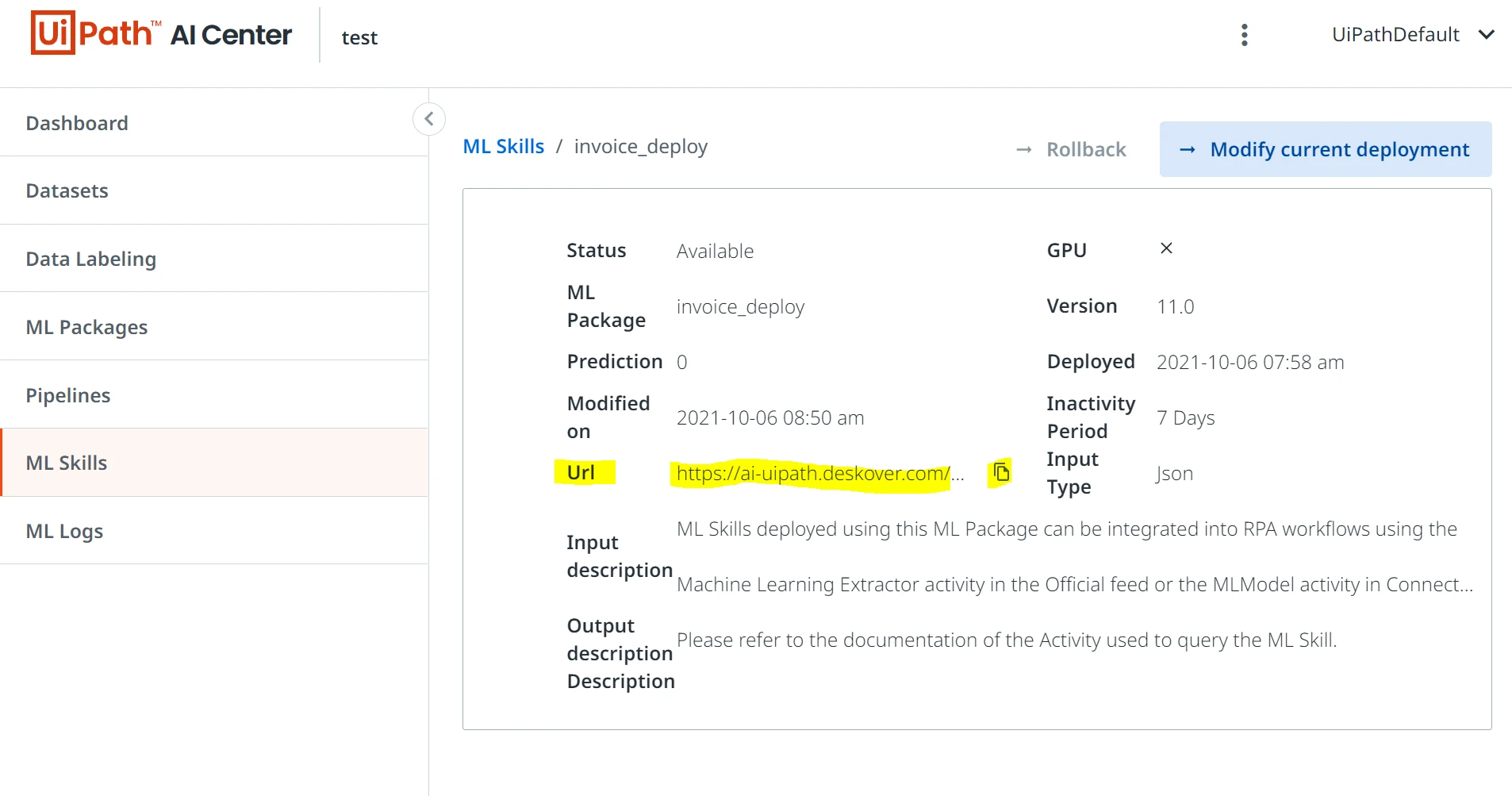The width and height of the screenshot is (1512, 796).
Task: Click the ML Skills breadcrumb link
Action: [x=504, y=147]
